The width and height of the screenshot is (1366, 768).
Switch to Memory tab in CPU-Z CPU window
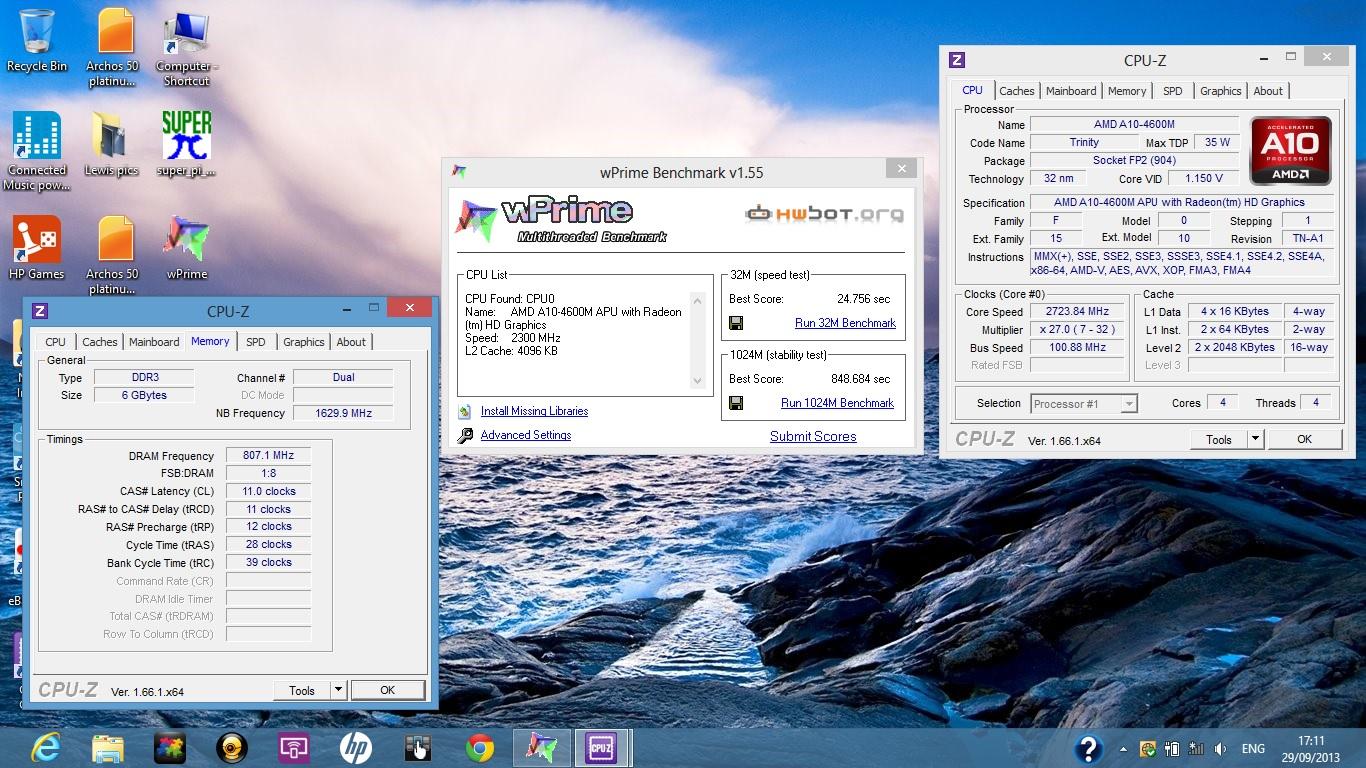(x=1127, y=91)
